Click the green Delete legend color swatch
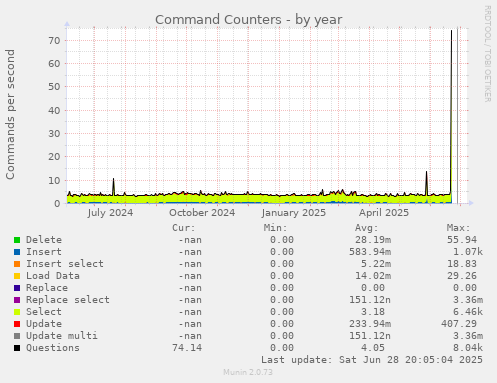 pos(17,240)
